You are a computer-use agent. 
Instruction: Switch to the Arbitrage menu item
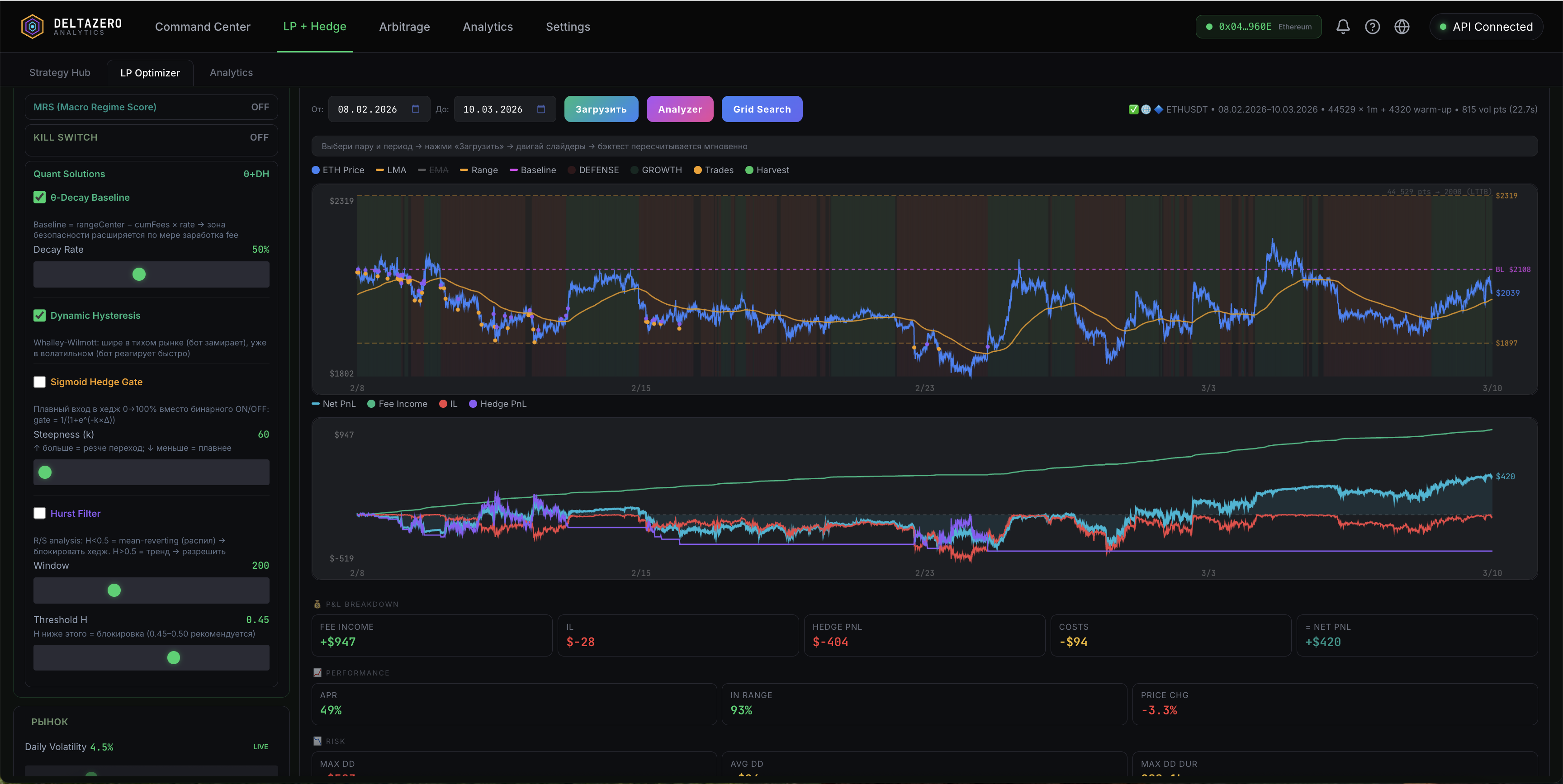[x=404, y=27]
